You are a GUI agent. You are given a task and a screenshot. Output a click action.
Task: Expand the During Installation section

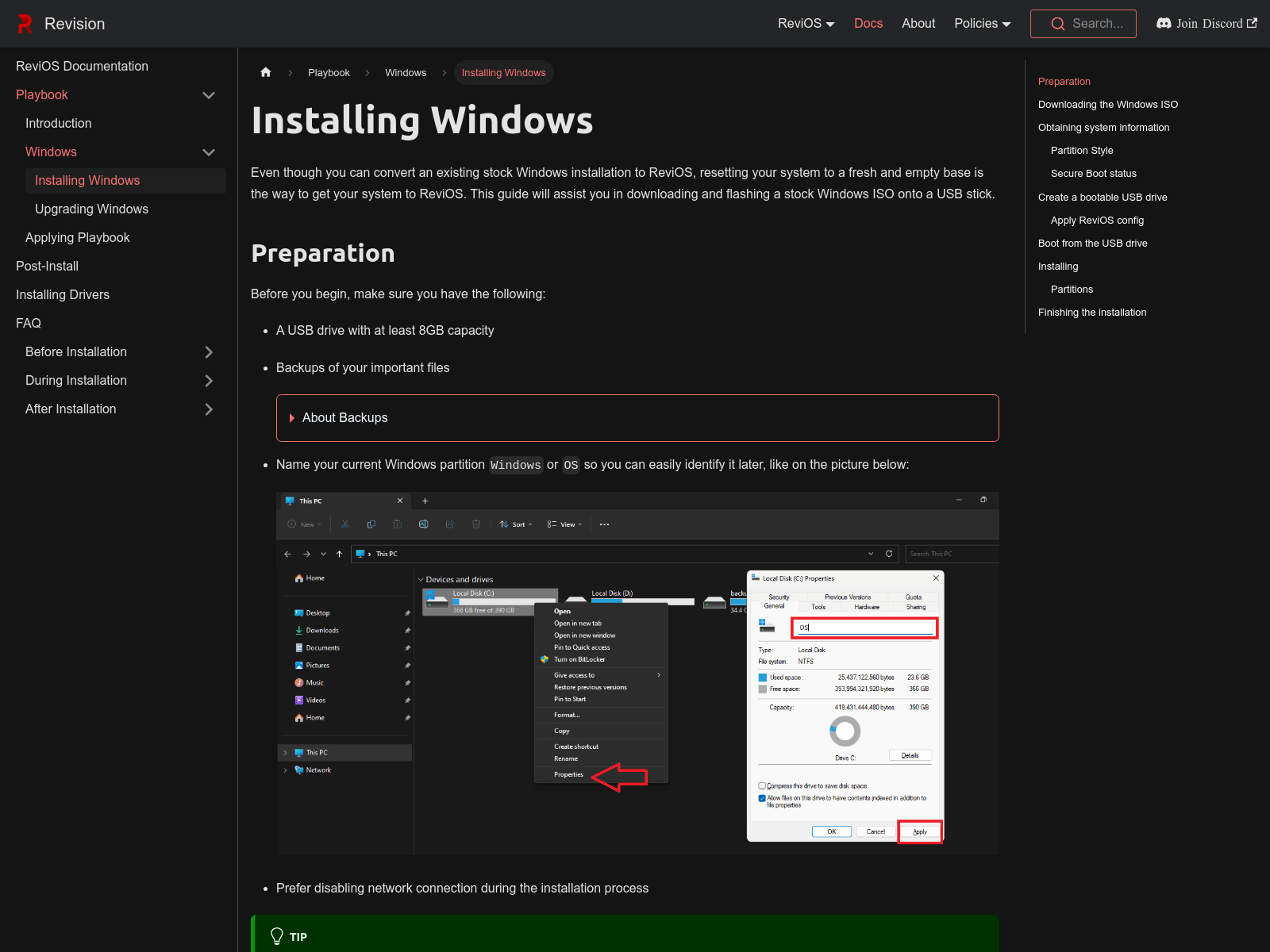click(209, 381)
